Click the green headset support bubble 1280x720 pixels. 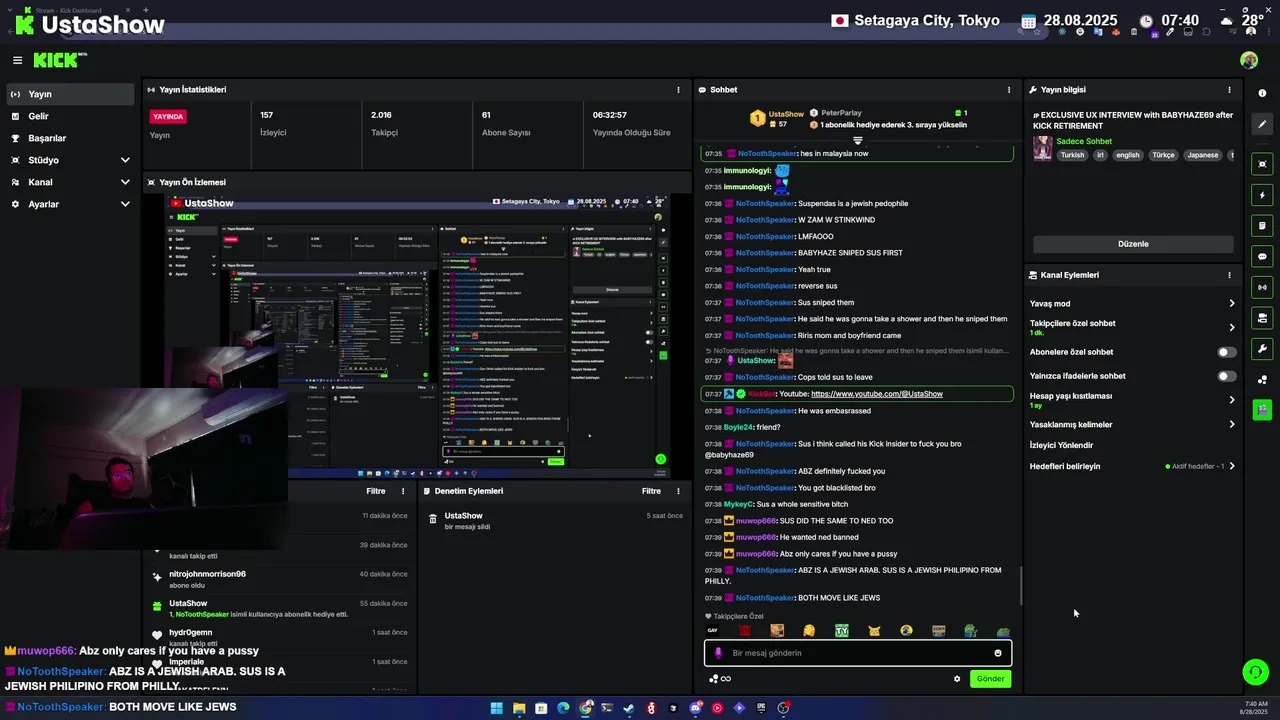[1255, 672]
